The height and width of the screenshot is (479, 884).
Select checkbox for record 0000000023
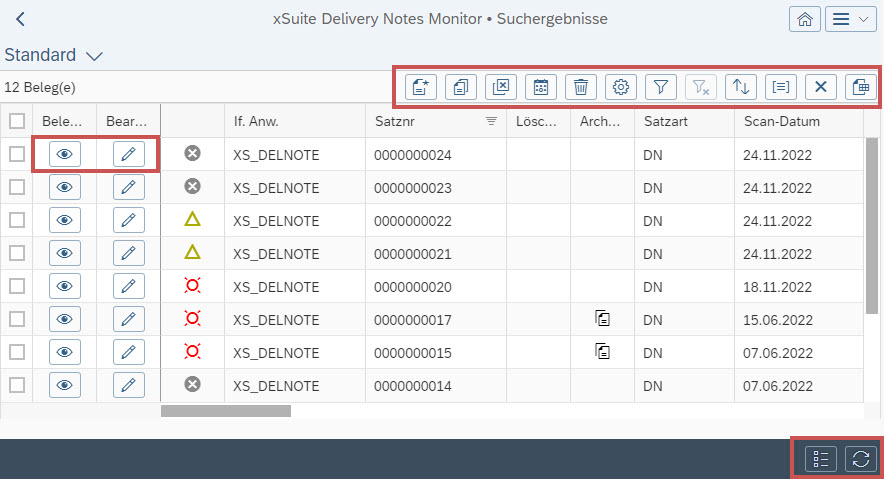click(17, 187)
